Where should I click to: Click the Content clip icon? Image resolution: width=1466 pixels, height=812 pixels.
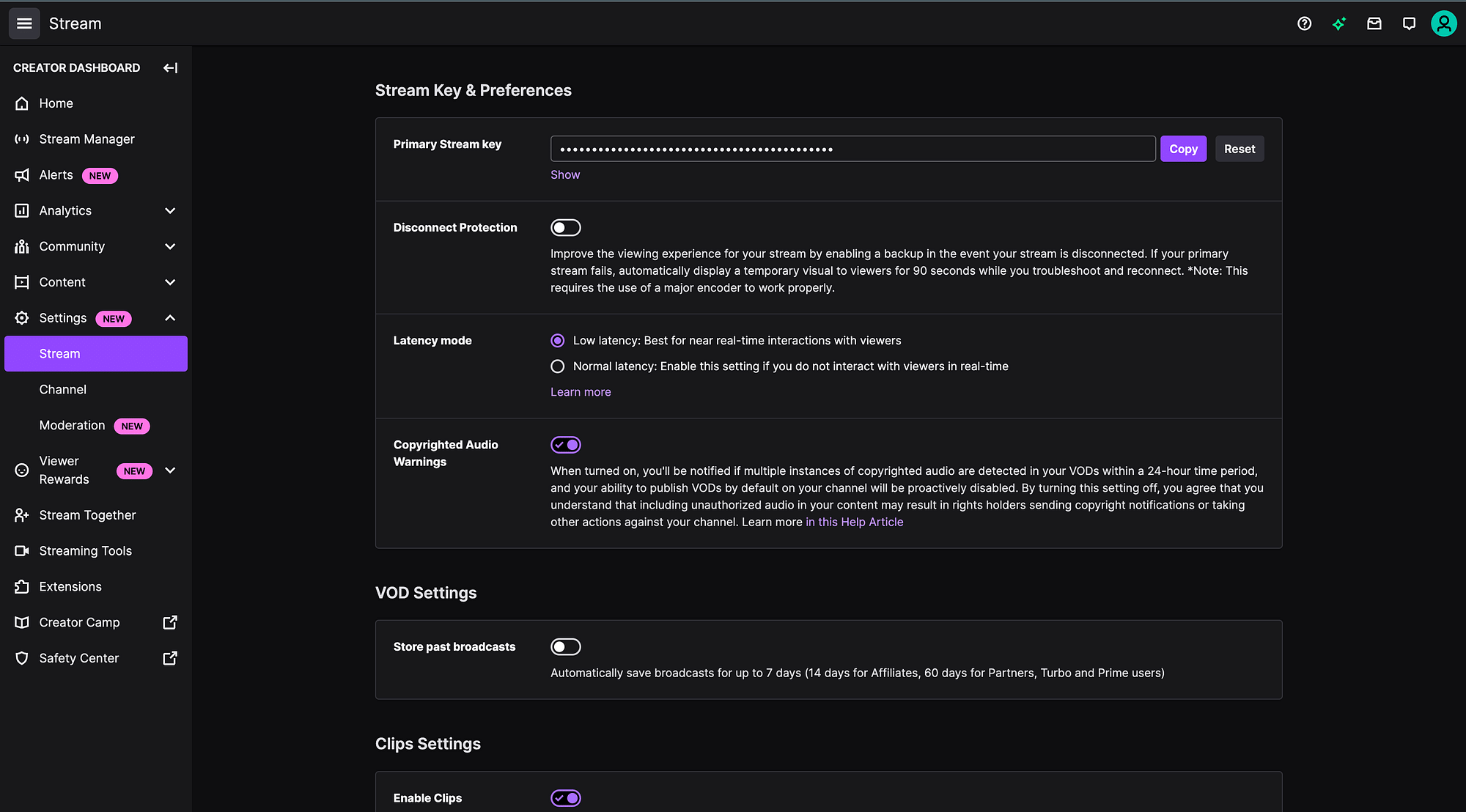point(22,282)
